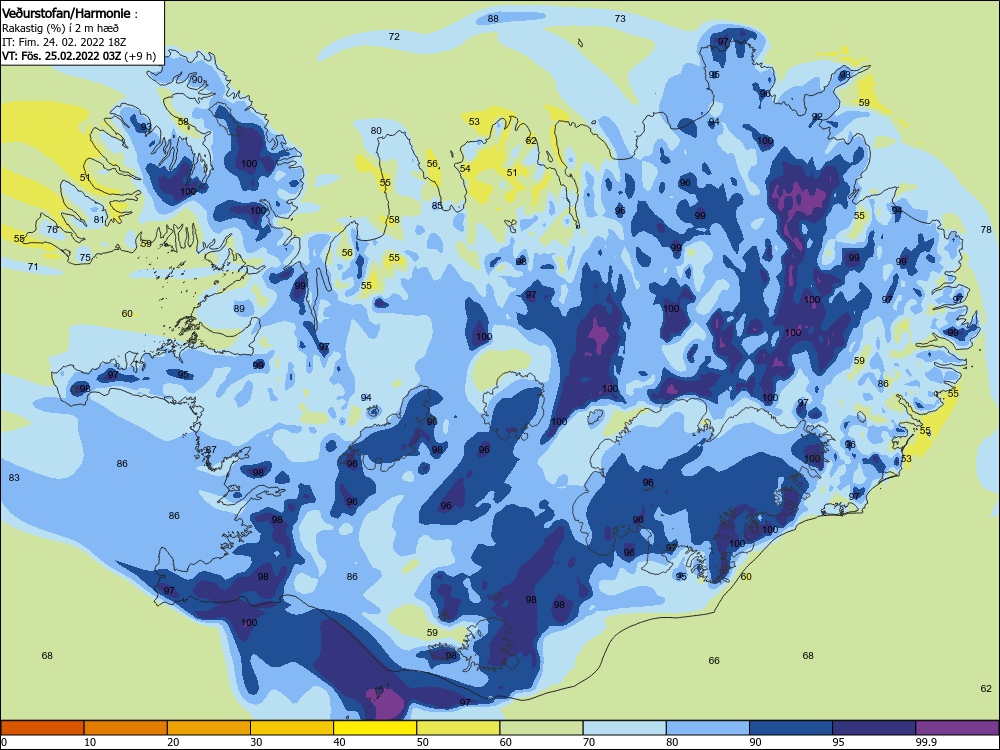Viewport: 1000px width, 750px height.
Task: Click the Veðurstofan/Harmonie title text
Action: 66,13
